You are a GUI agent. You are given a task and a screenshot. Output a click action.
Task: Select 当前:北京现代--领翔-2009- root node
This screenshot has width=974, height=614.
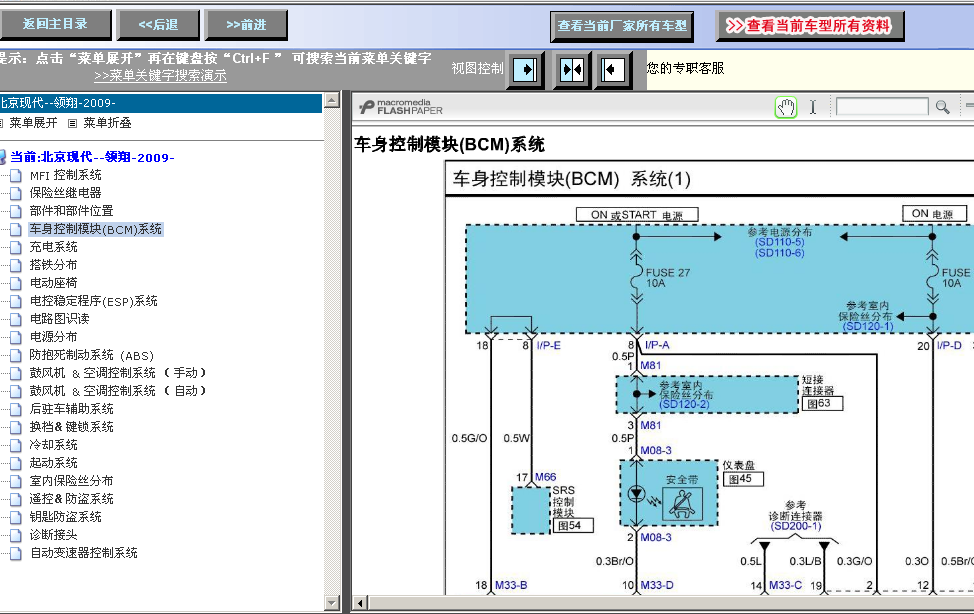(92, 157)
